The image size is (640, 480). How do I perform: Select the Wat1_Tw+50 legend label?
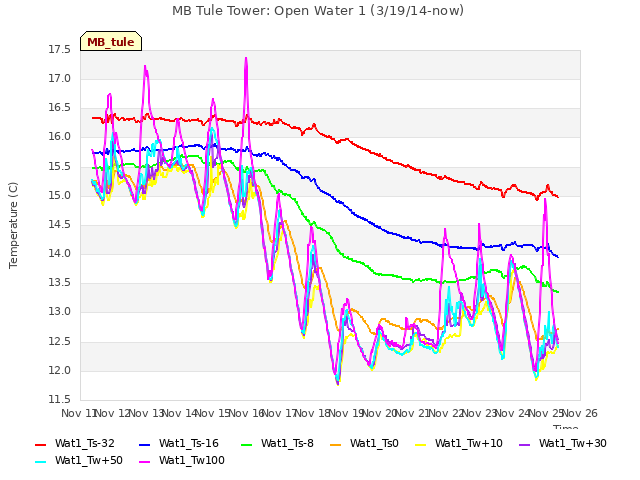[89, 460]
